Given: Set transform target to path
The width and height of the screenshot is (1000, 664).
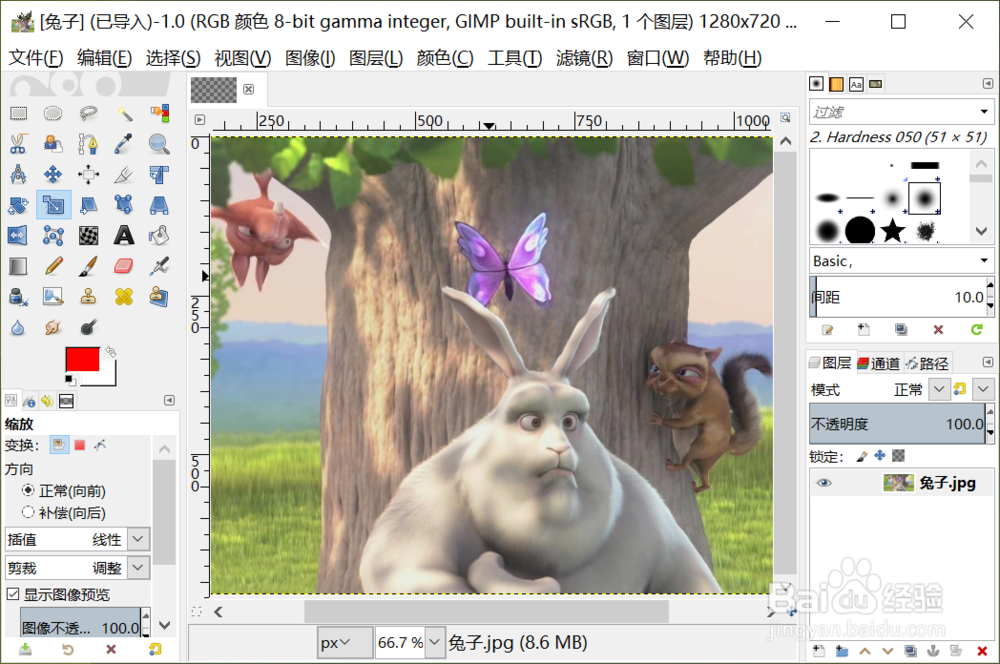Looking at the screenshot, I should click(x=100, y=445).
